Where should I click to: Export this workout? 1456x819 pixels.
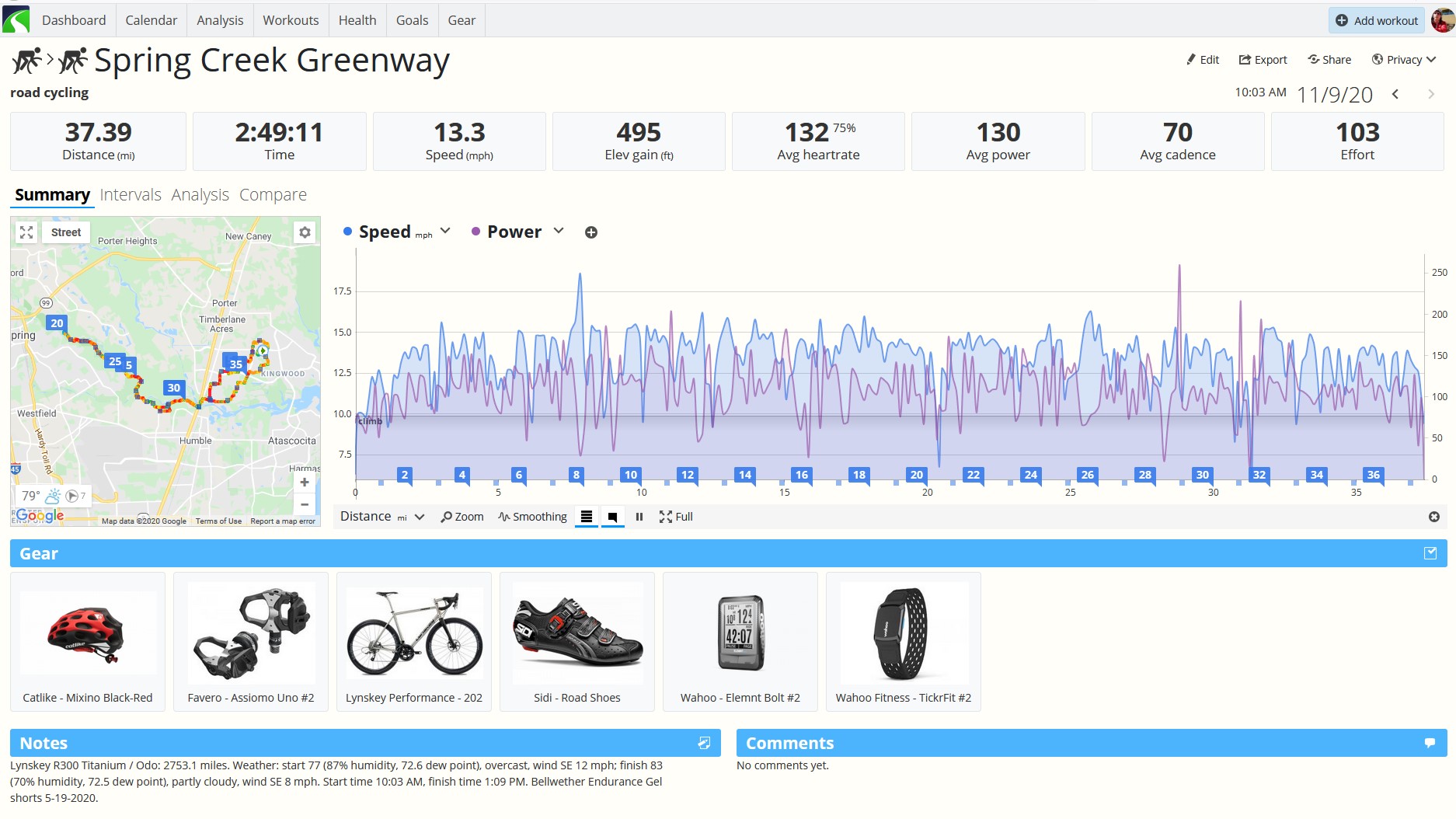click(x=1263, y=60)
